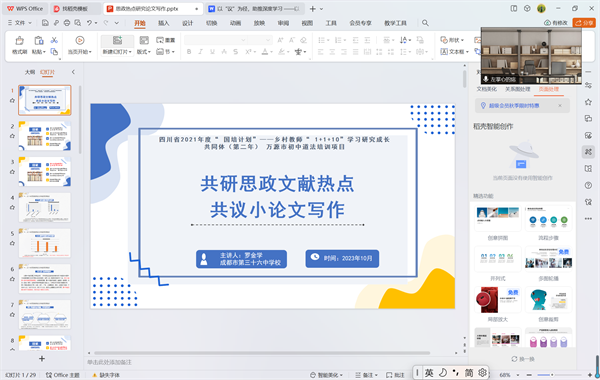Switch to Outline (大纲) panel tab
The width and height of the screenshot is (600, 380).
tap(30, 72)
